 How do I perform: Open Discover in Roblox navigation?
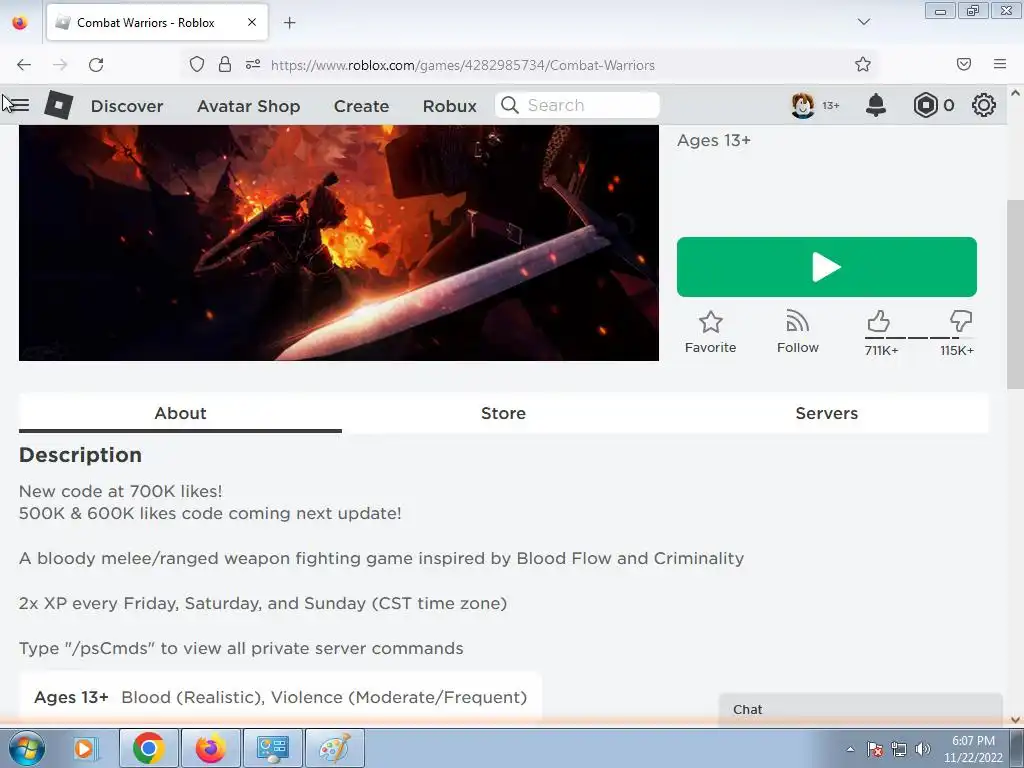pyautogui.click(x=127, y=106)
